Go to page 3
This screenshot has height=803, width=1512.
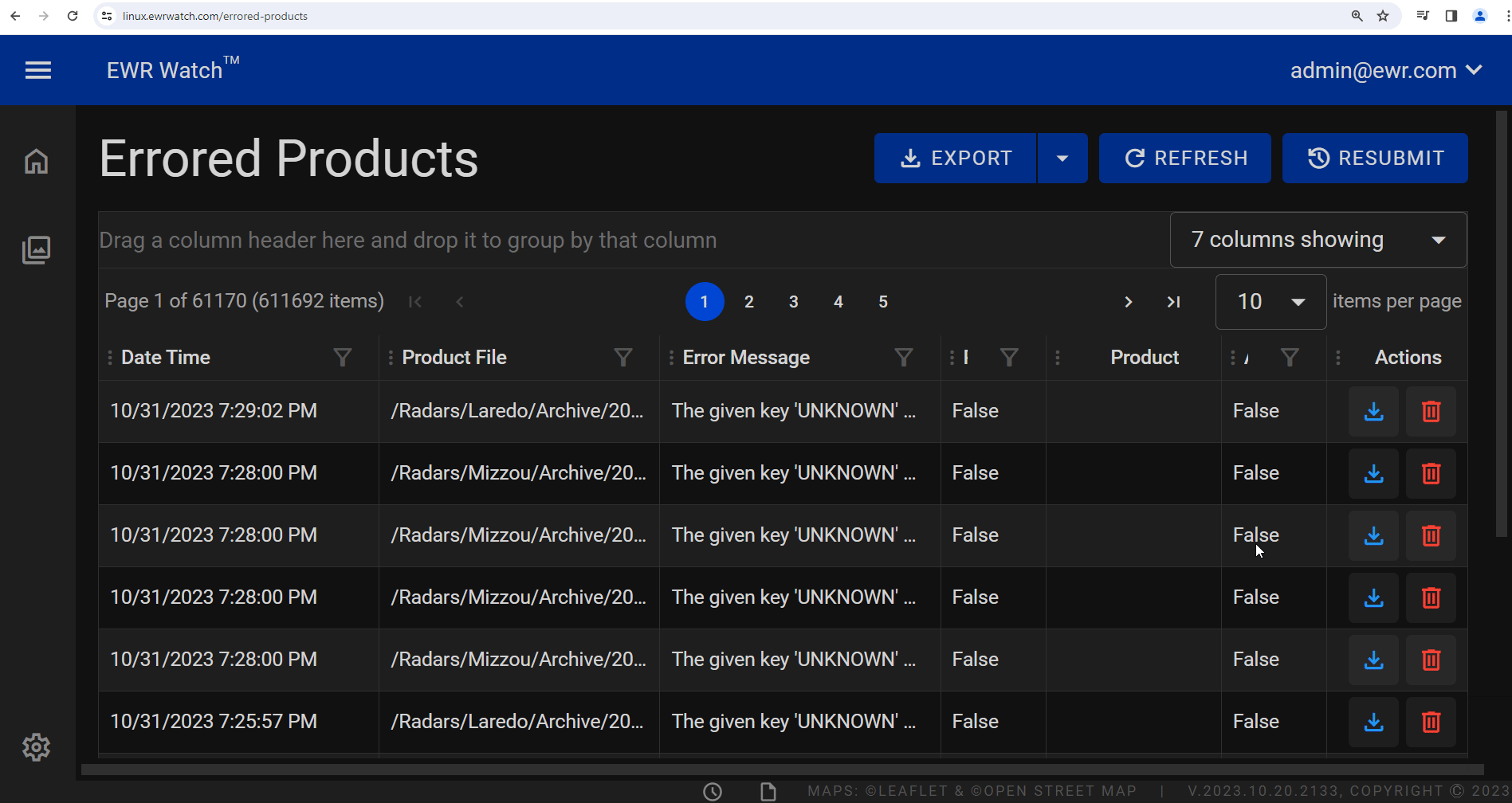point(794,302)
